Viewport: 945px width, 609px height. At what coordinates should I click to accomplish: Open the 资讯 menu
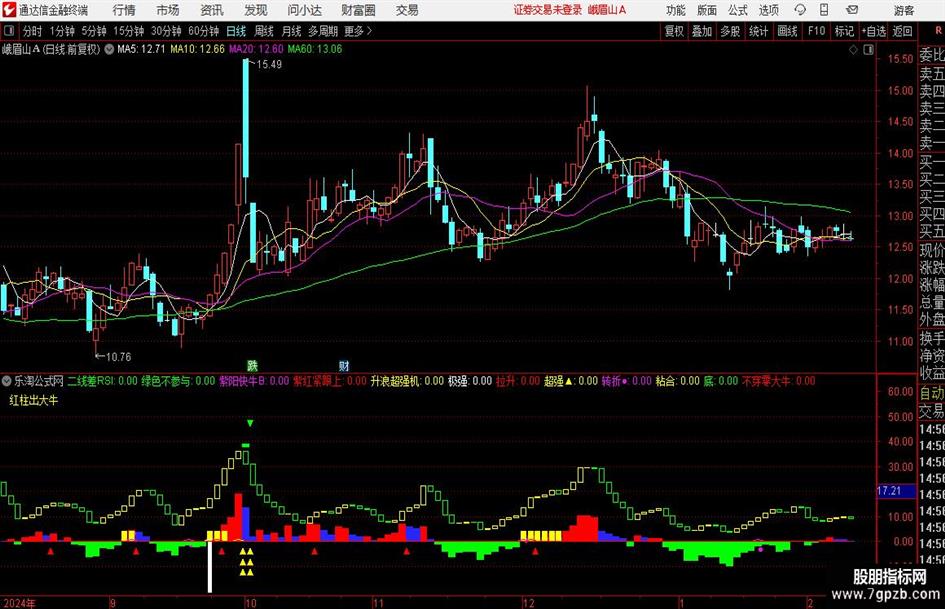click(x=212, y=10)
